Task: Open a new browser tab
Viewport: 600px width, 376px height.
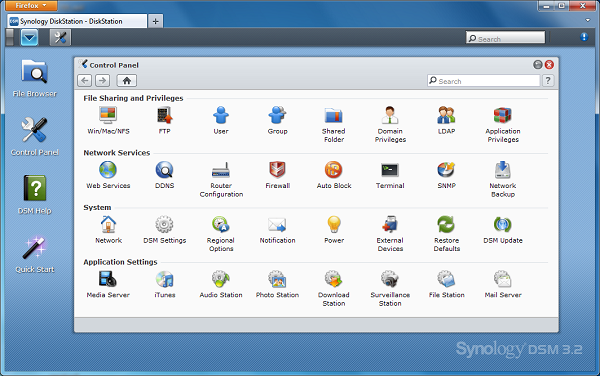Action: pyautogui.click(x=155, y=21)
